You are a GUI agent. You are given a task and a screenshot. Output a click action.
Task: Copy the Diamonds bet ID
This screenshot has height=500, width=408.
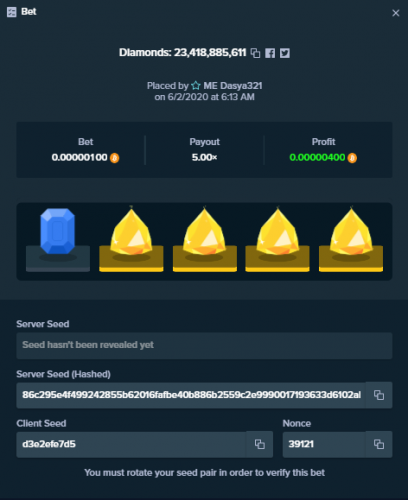[255, 53]
